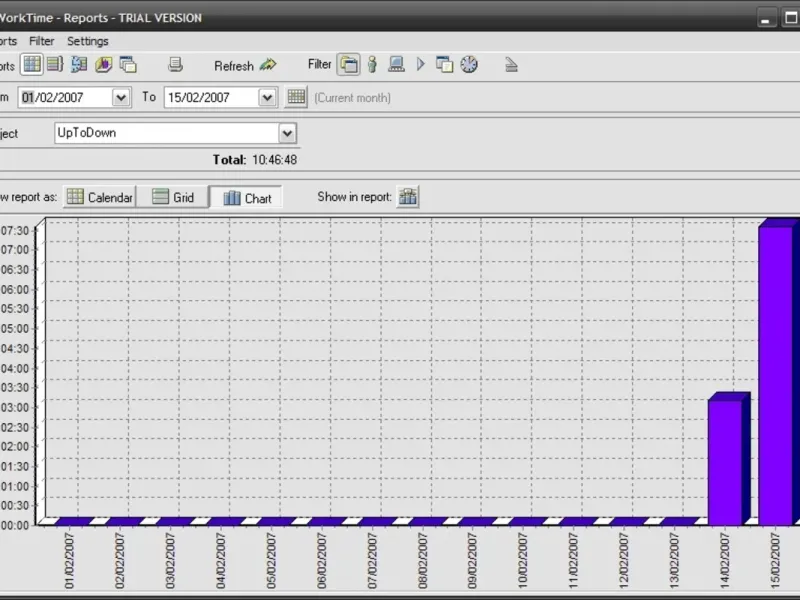Click the Show in report options icon
Viewport: 800px width, 600px height.
408,197
